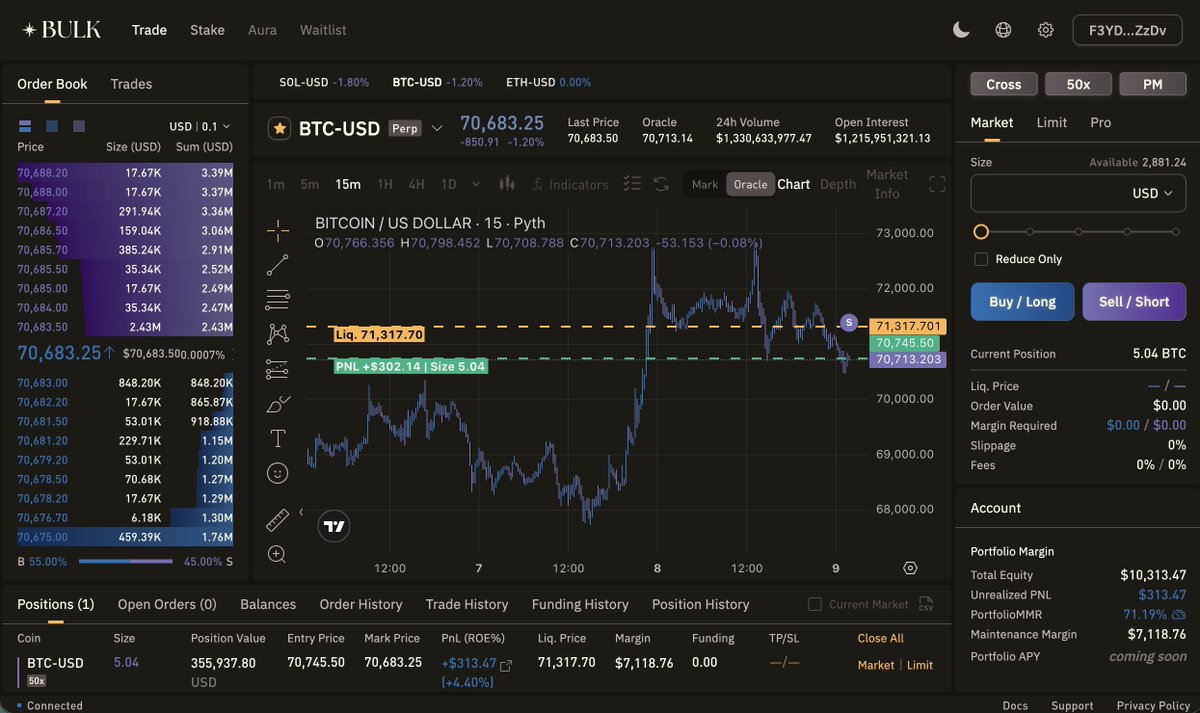
Task: Export positions as CSV
Action: (x=926, y=604)
